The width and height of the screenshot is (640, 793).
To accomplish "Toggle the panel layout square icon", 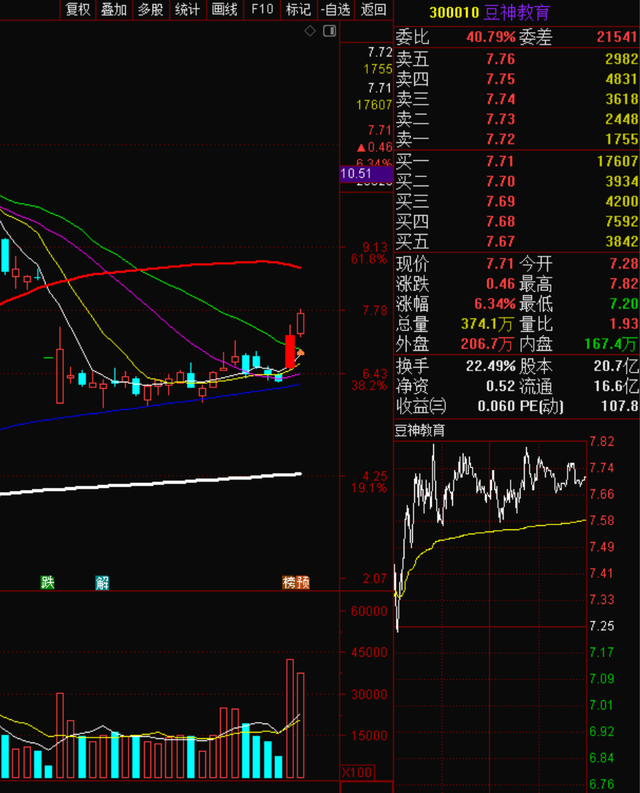I will pos(329,31).
